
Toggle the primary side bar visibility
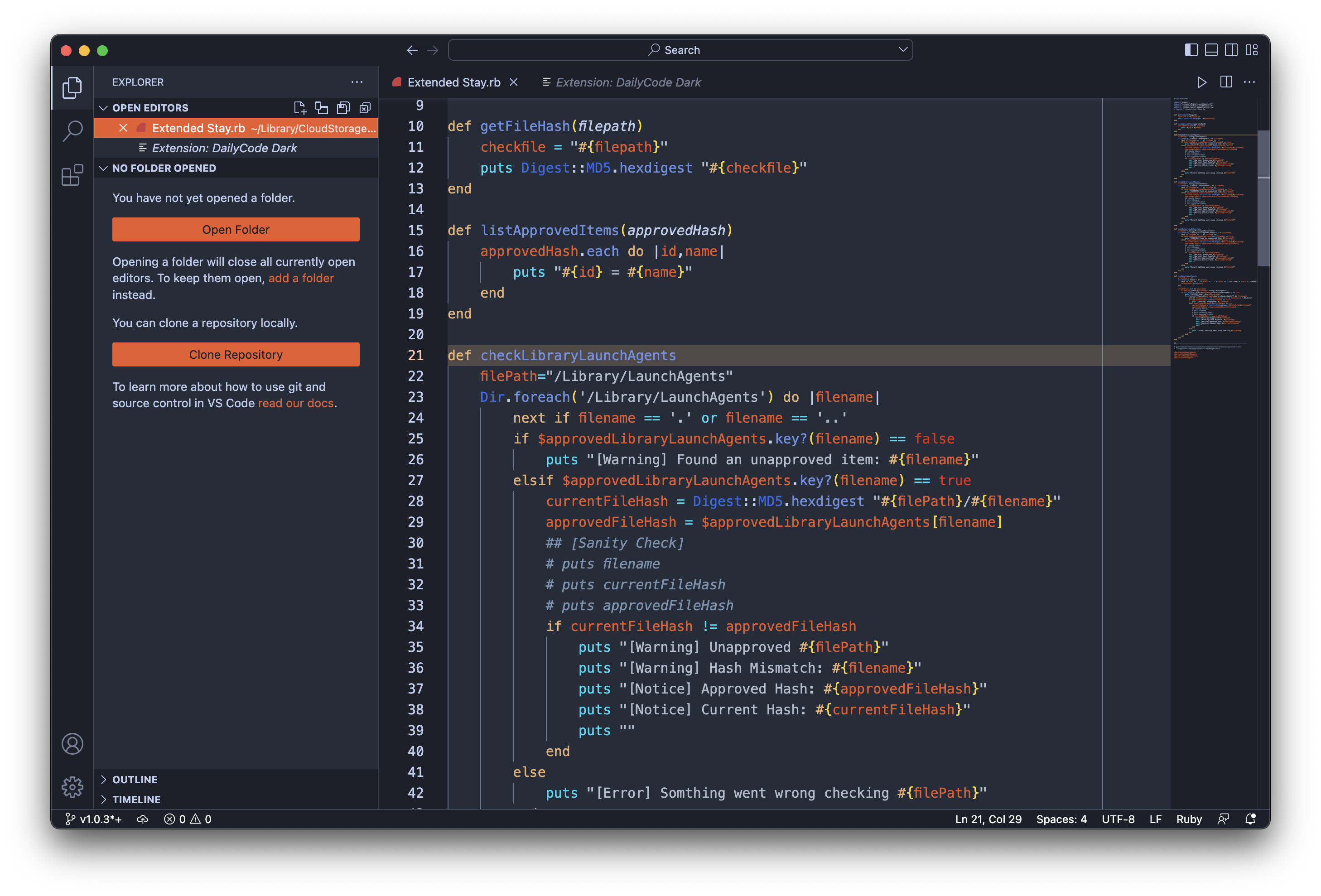(x=1191, y=50)
